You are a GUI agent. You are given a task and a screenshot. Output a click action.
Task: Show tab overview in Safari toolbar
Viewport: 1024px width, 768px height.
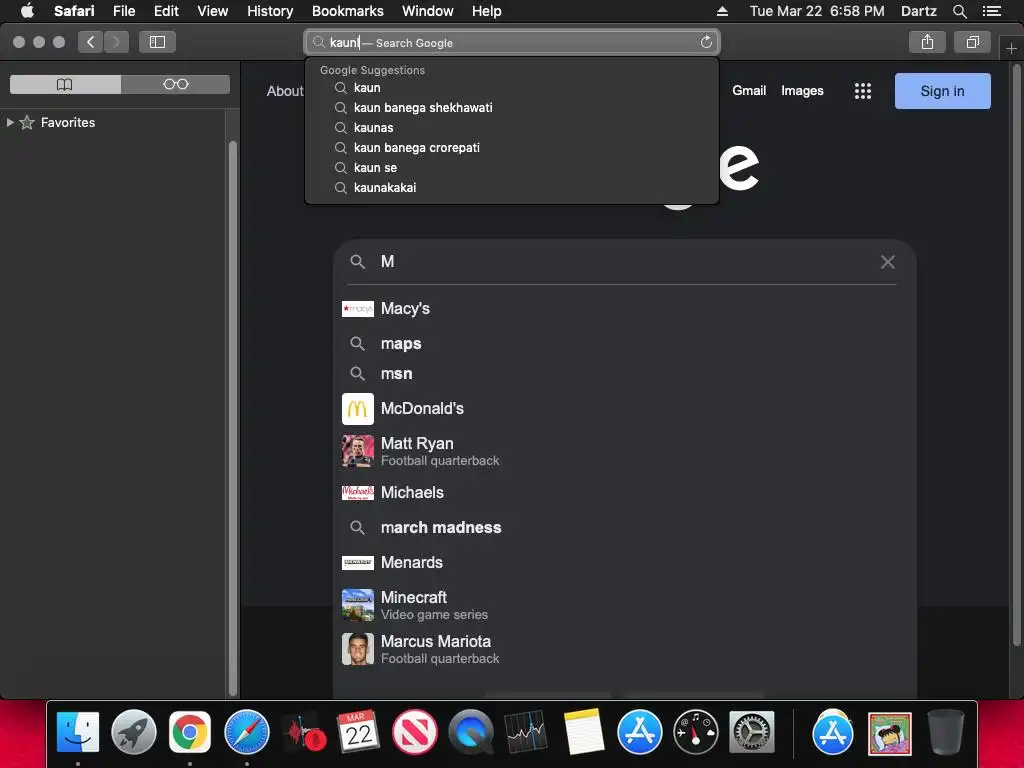972,42
